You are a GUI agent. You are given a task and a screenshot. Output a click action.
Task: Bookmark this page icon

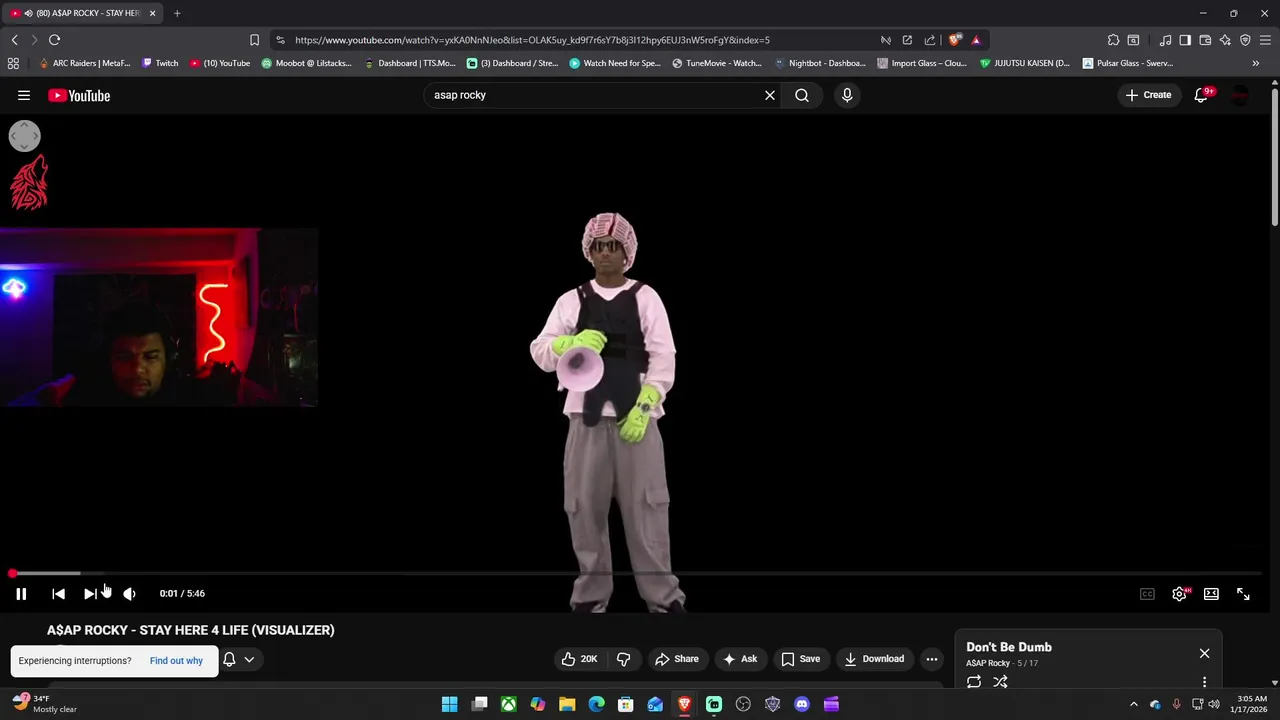254,40
